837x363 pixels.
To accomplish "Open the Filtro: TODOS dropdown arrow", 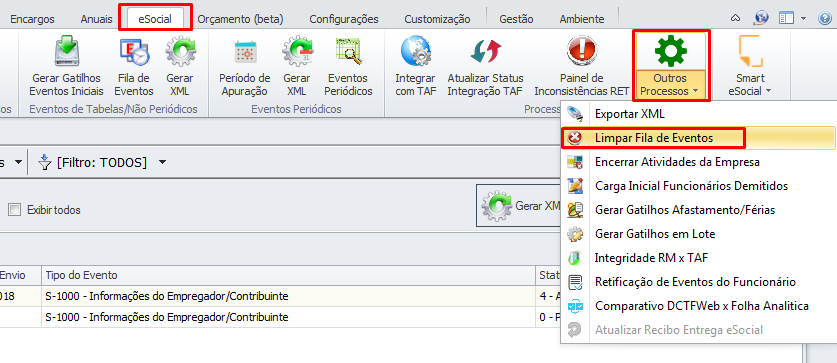I will pyautogui.click(x=163, y=162).
